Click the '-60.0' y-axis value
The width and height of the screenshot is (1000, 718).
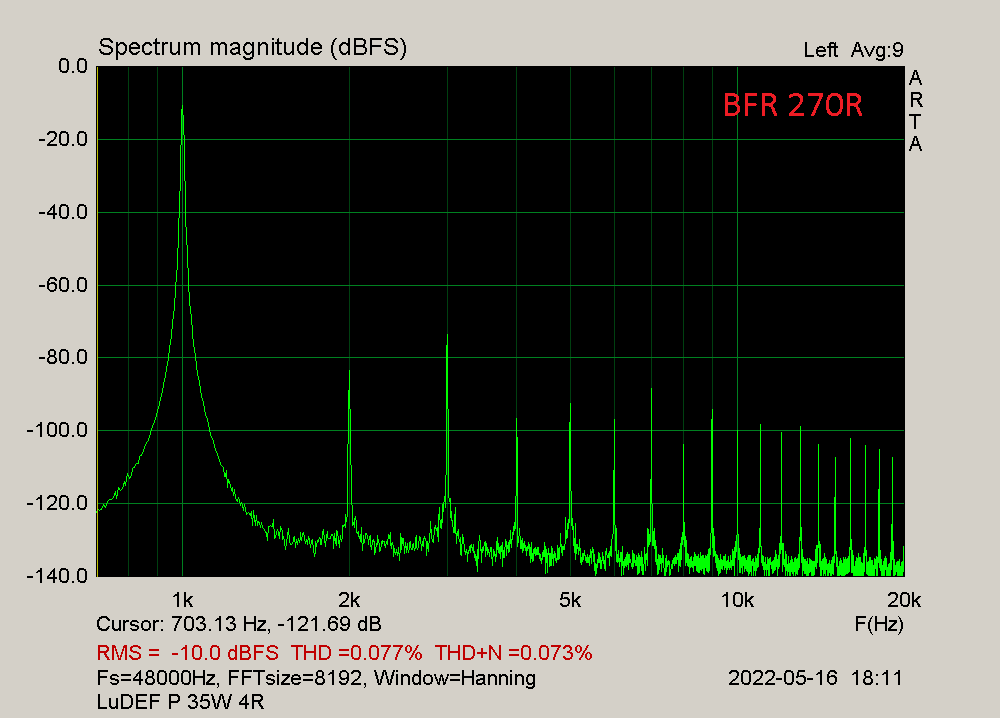click(x=63, y=285)
